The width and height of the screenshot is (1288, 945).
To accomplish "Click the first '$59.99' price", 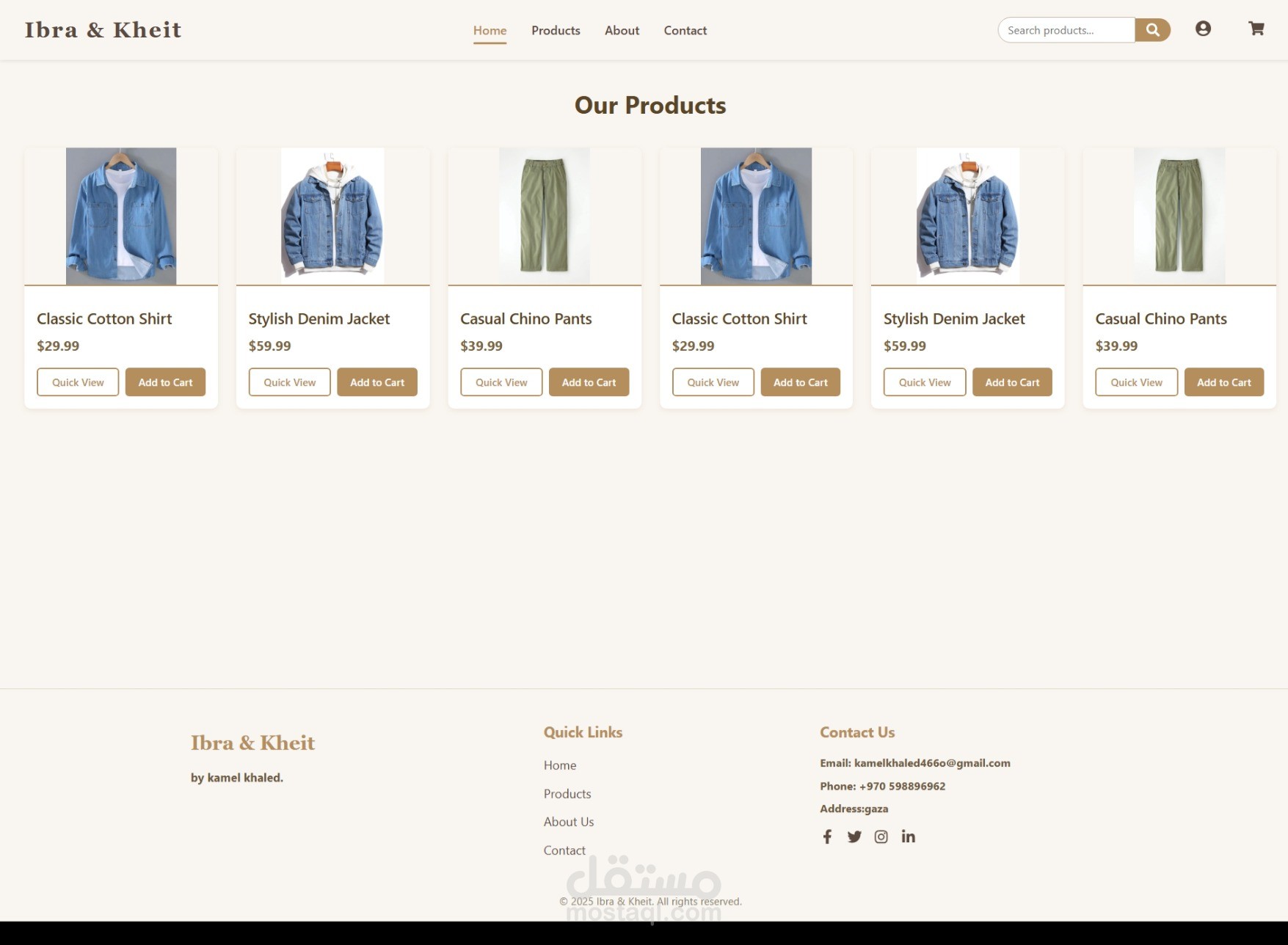I will [269, 346].
